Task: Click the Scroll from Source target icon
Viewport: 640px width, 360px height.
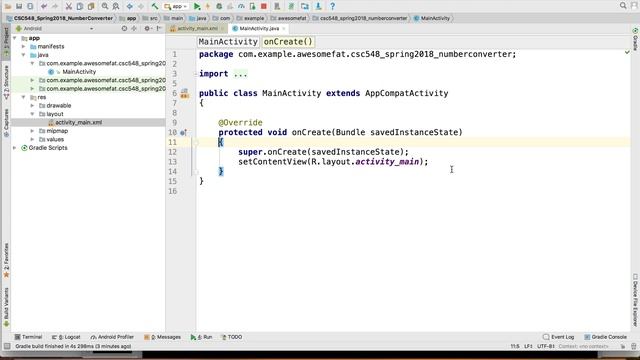Action: (124, 29)
